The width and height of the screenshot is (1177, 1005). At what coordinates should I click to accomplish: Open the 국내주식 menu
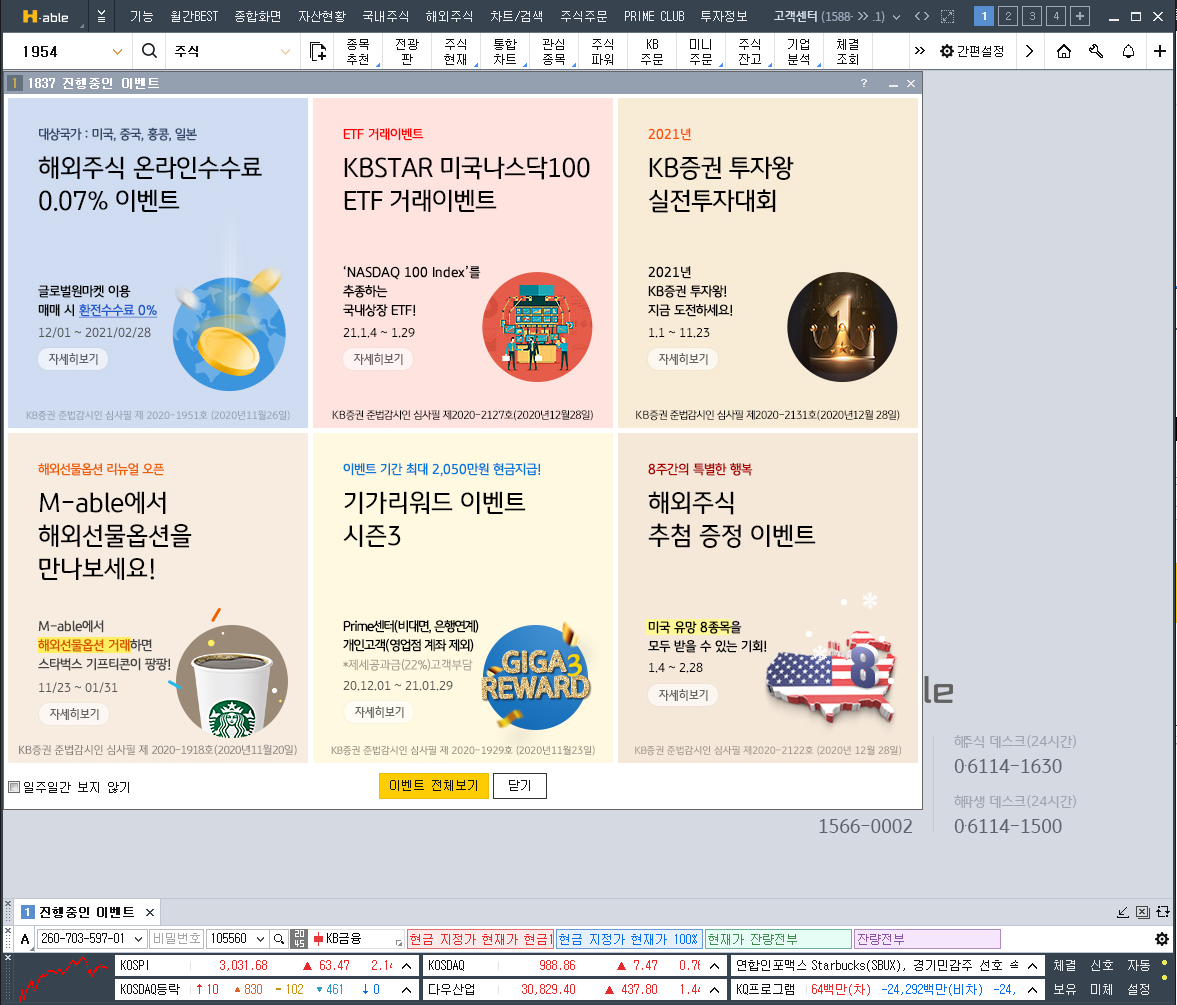pos(385,16)
